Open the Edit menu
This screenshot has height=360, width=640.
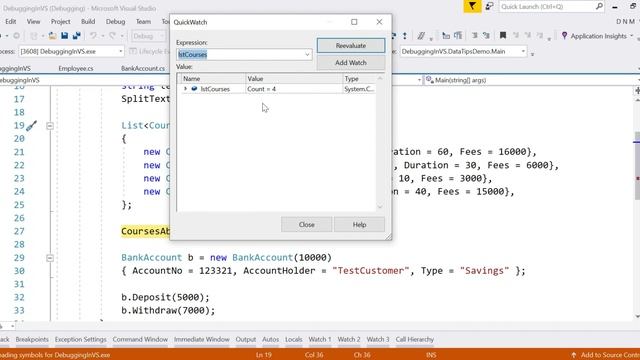click(11, 22)
